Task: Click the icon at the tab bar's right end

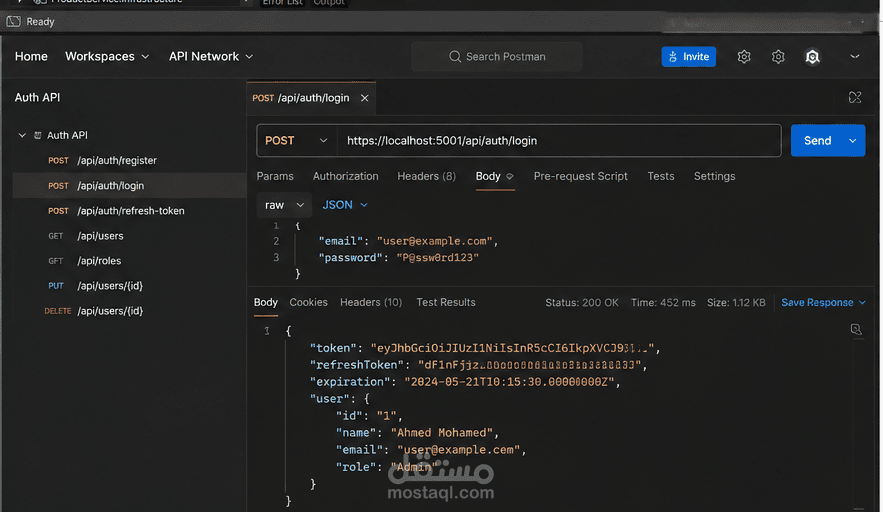Action: 855,97
